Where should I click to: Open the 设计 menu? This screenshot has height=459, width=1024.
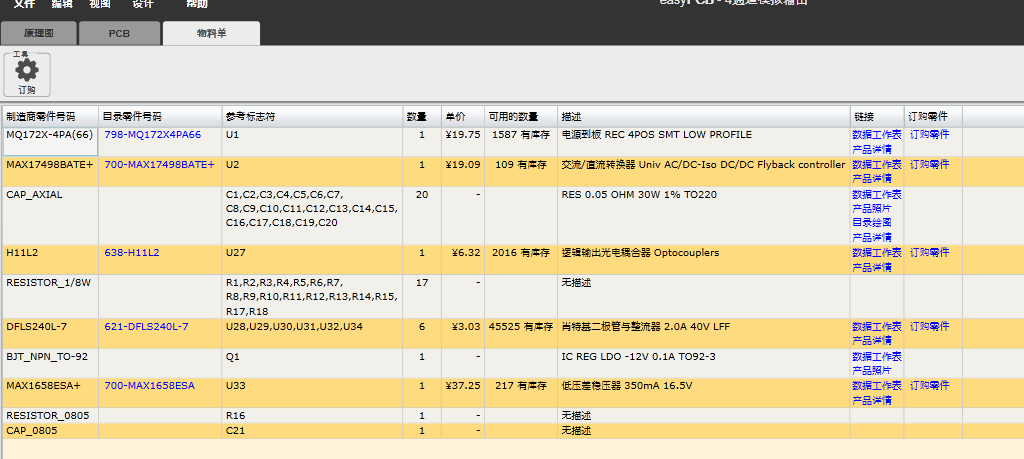(x=143, y=3)
